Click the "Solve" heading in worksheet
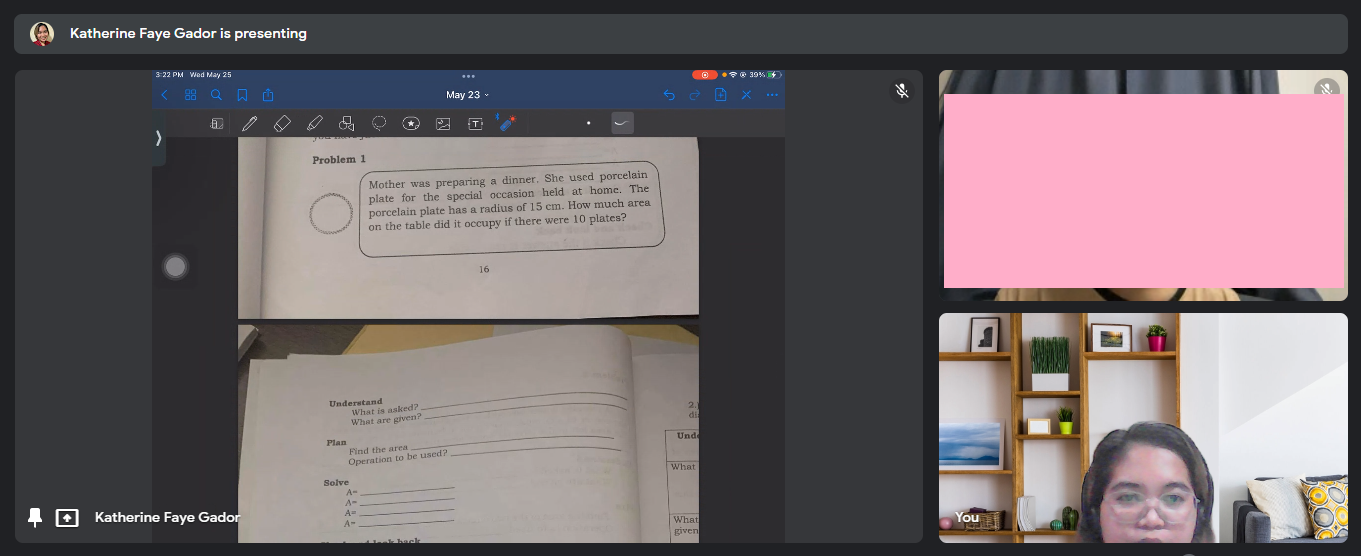The height and width of the screenshot is (556, 1361). [x=336, y=483]
